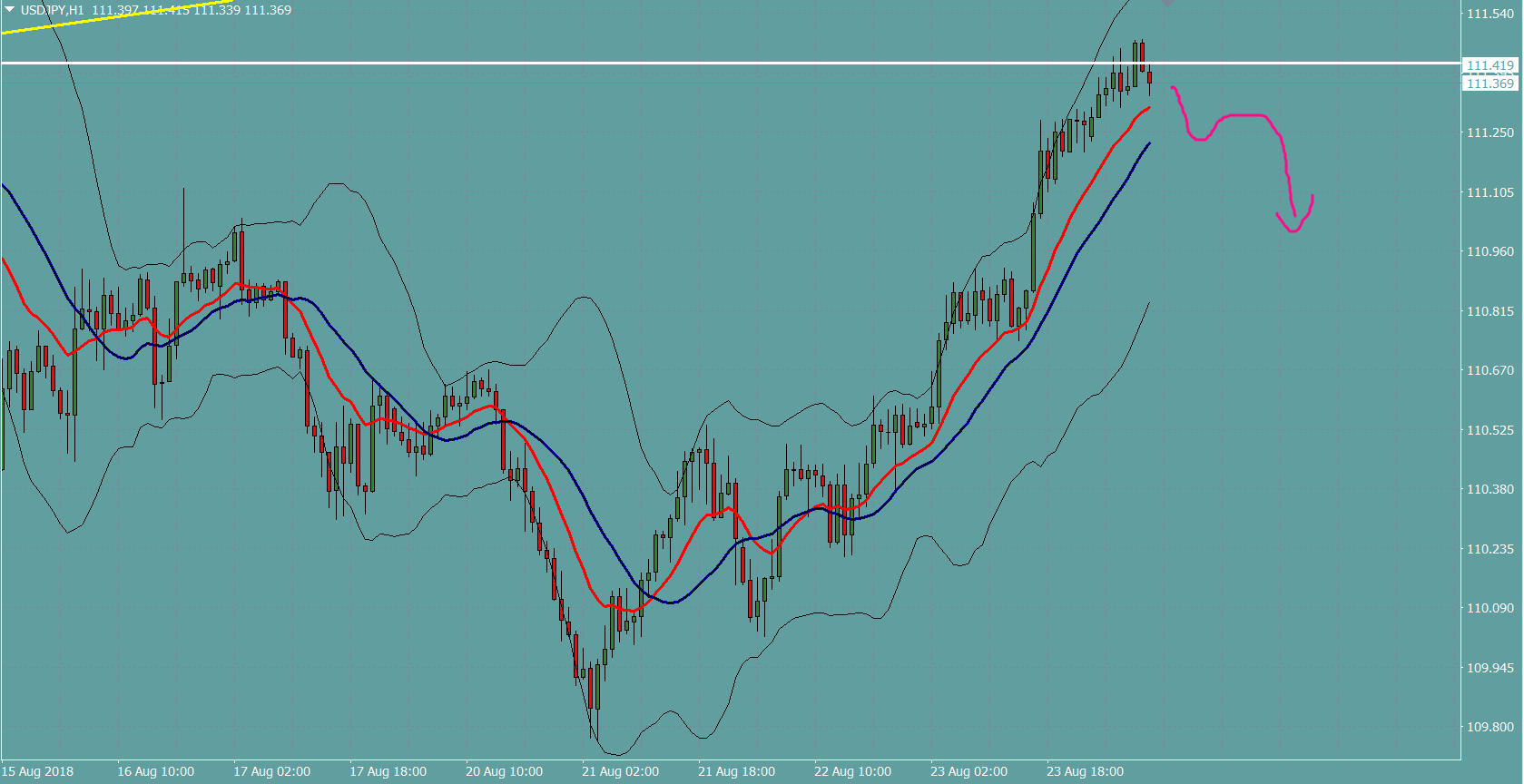Click the dropdown triangle beside USDJPY,H1
1524x784 pixels.
pyautogui.click(x=10, y=9)
